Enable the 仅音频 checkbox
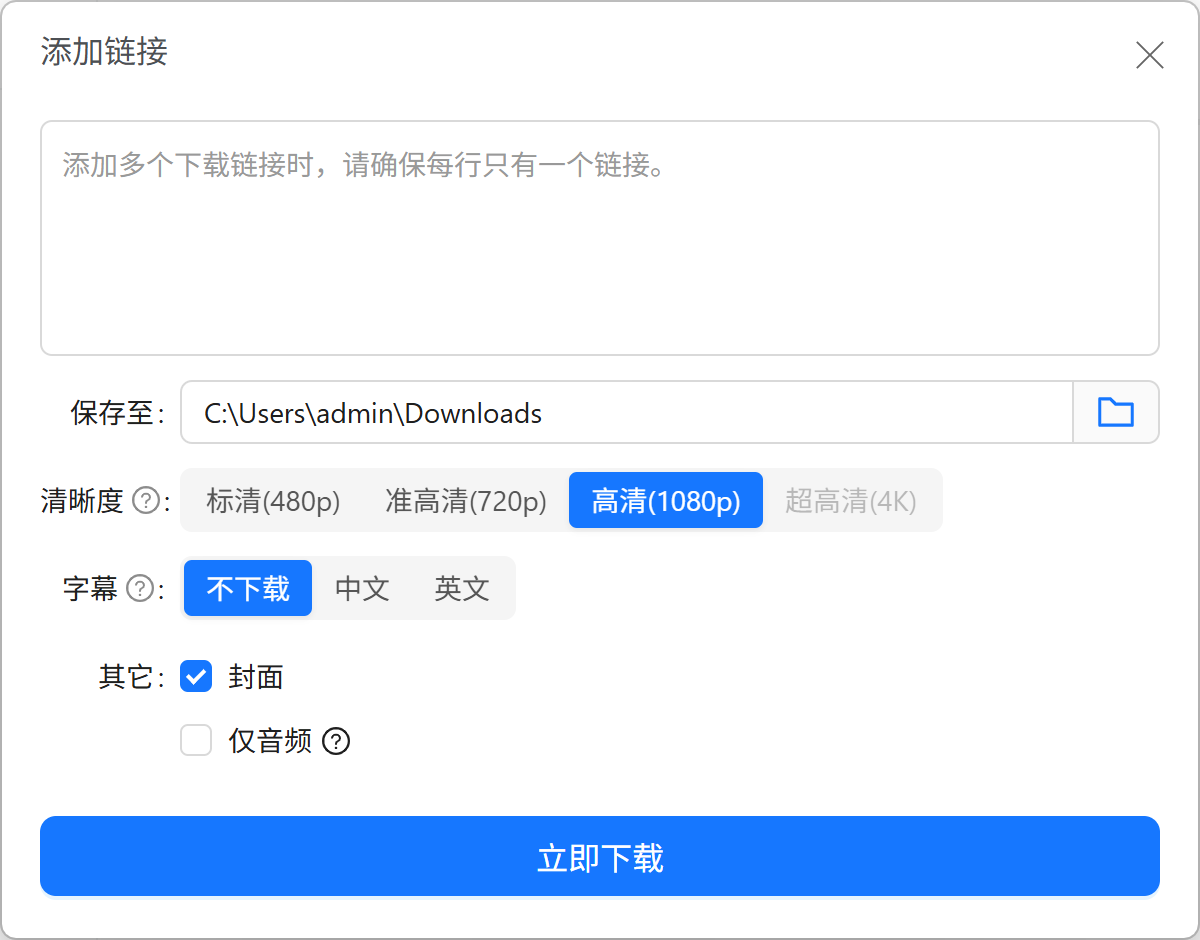The image size is (1200, 940). pos(196,741)
